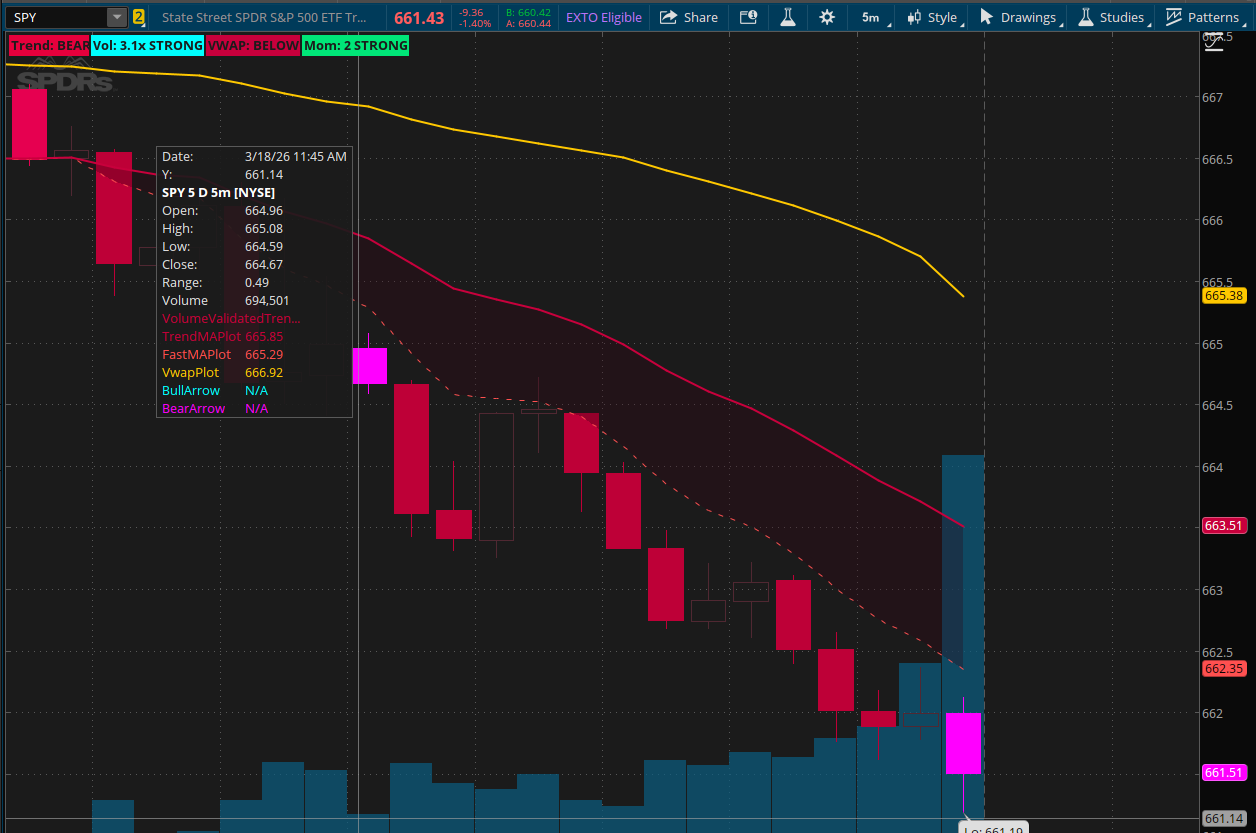Click the EXTO Eligible label
1256x833 pixels.
(603, 17)
